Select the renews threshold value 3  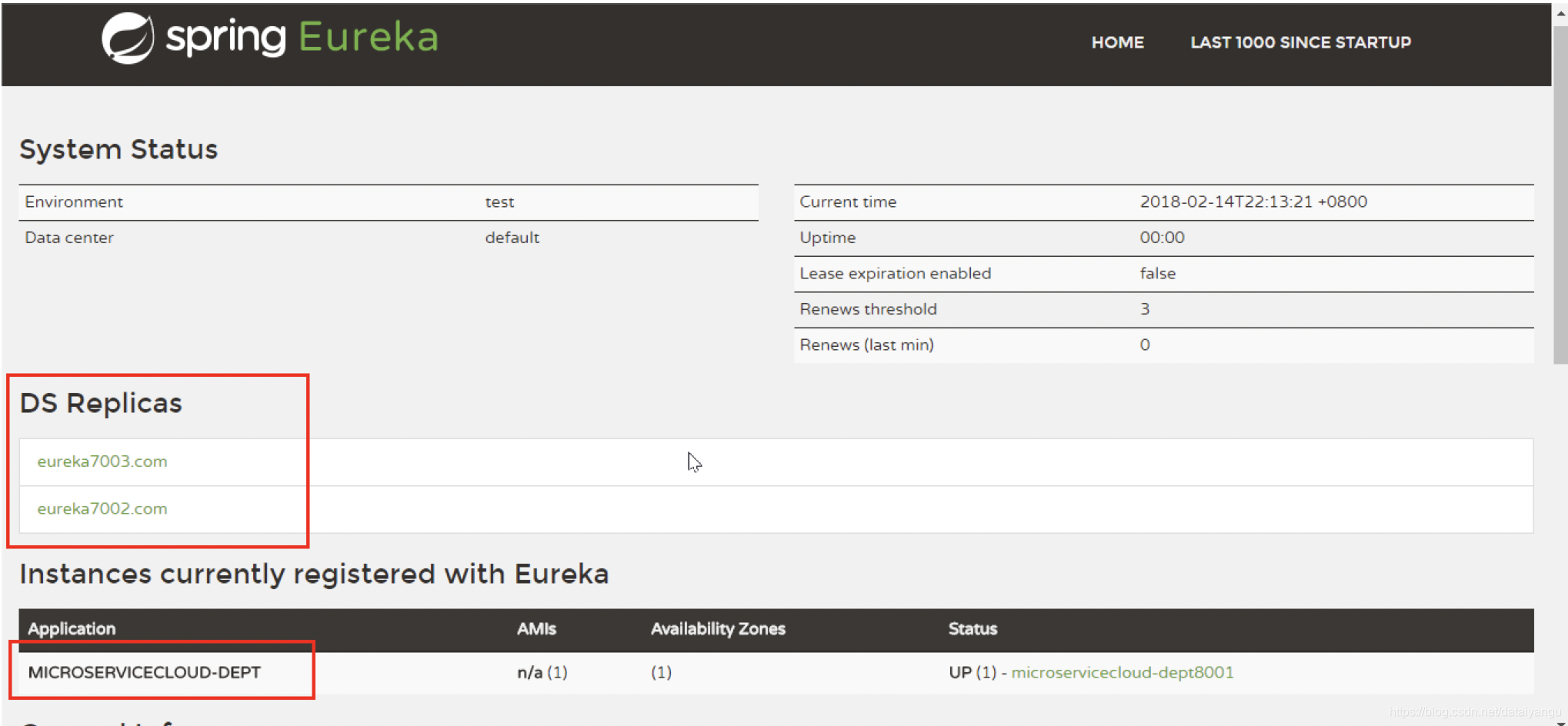(1145, 309)
